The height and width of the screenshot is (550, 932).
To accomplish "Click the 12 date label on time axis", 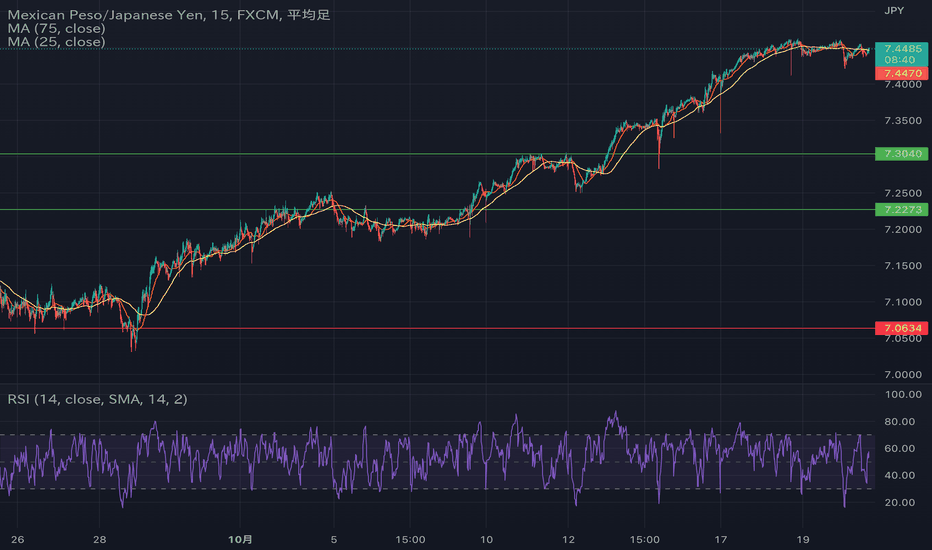I will pos(568,539).
